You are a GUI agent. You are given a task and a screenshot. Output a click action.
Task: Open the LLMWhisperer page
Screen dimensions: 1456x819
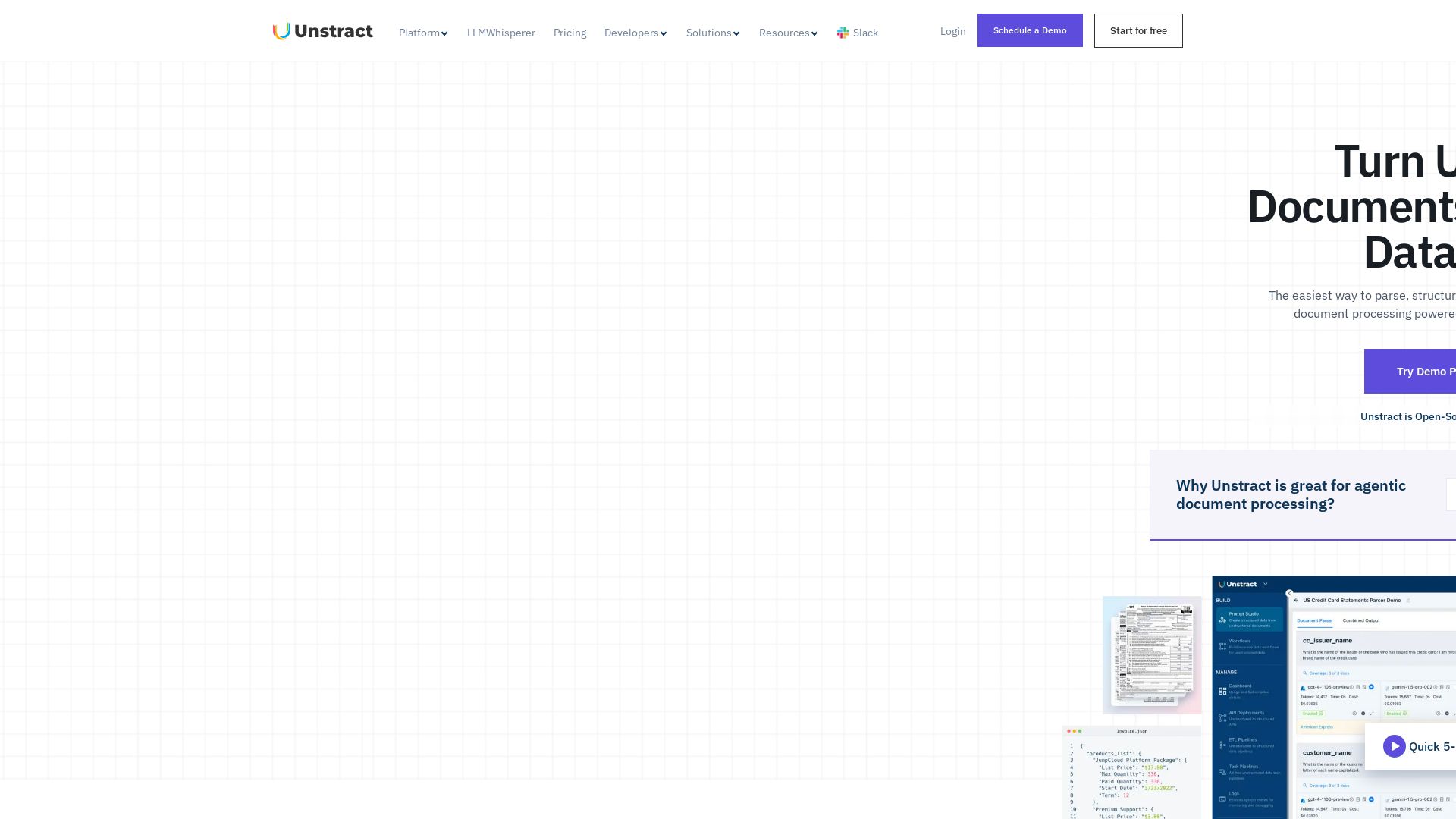(501, 33)
